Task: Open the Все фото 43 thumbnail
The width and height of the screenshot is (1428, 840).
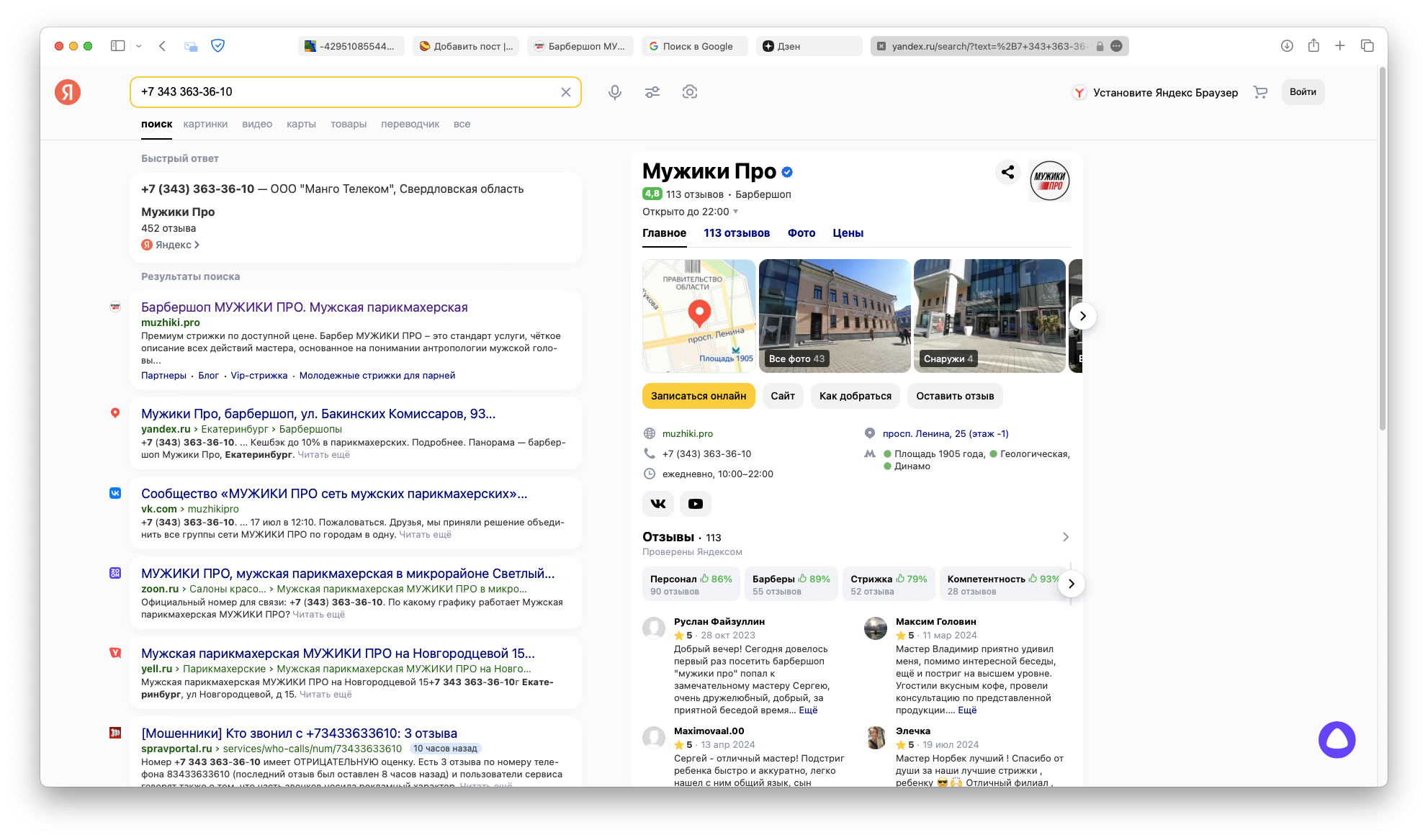Action: coord(835,316)
